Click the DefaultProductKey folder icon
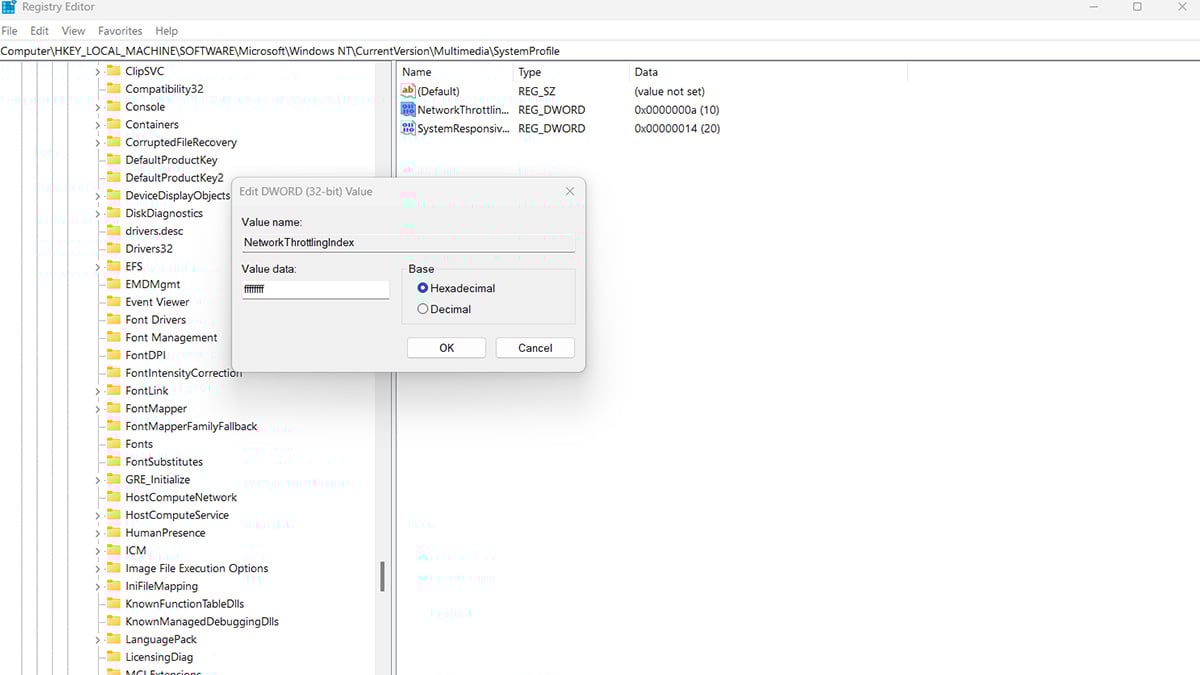Viewport: 1200px width, 675px height. click(x=113, y=160)
